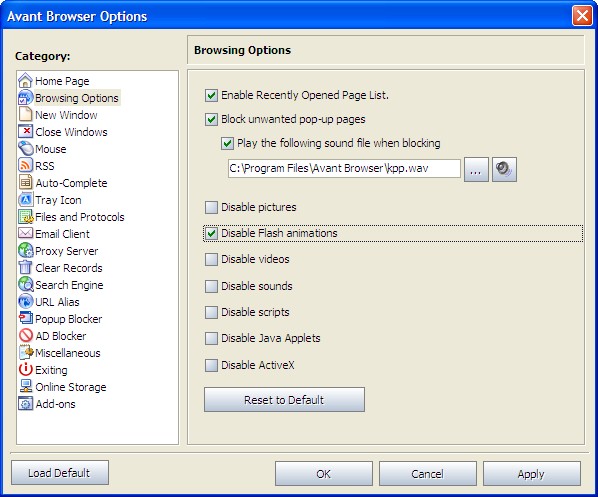Viewport: 598px width, 497px height.
Task: Click the Proxy Server globe icon
Action: (x=25, y=250)
